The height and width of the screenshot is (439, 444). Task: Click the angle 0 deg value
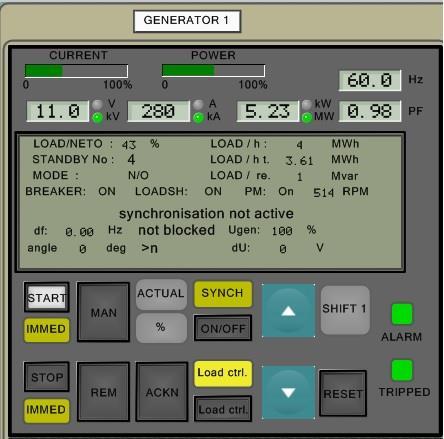click(83, 249)
